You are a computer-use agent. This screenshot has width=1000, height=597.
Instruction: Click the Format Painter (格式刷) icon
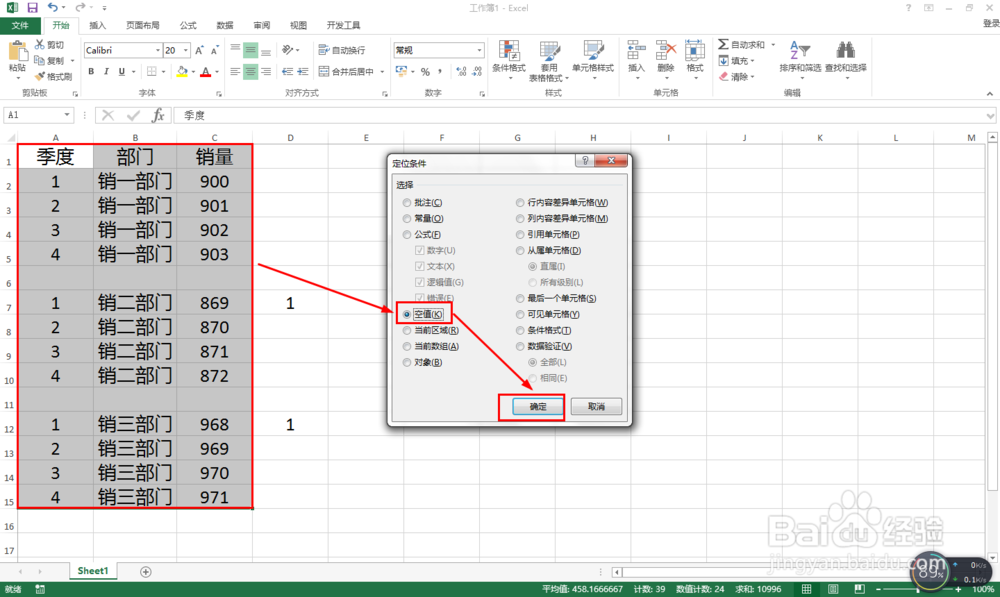(x=40, y=77)
